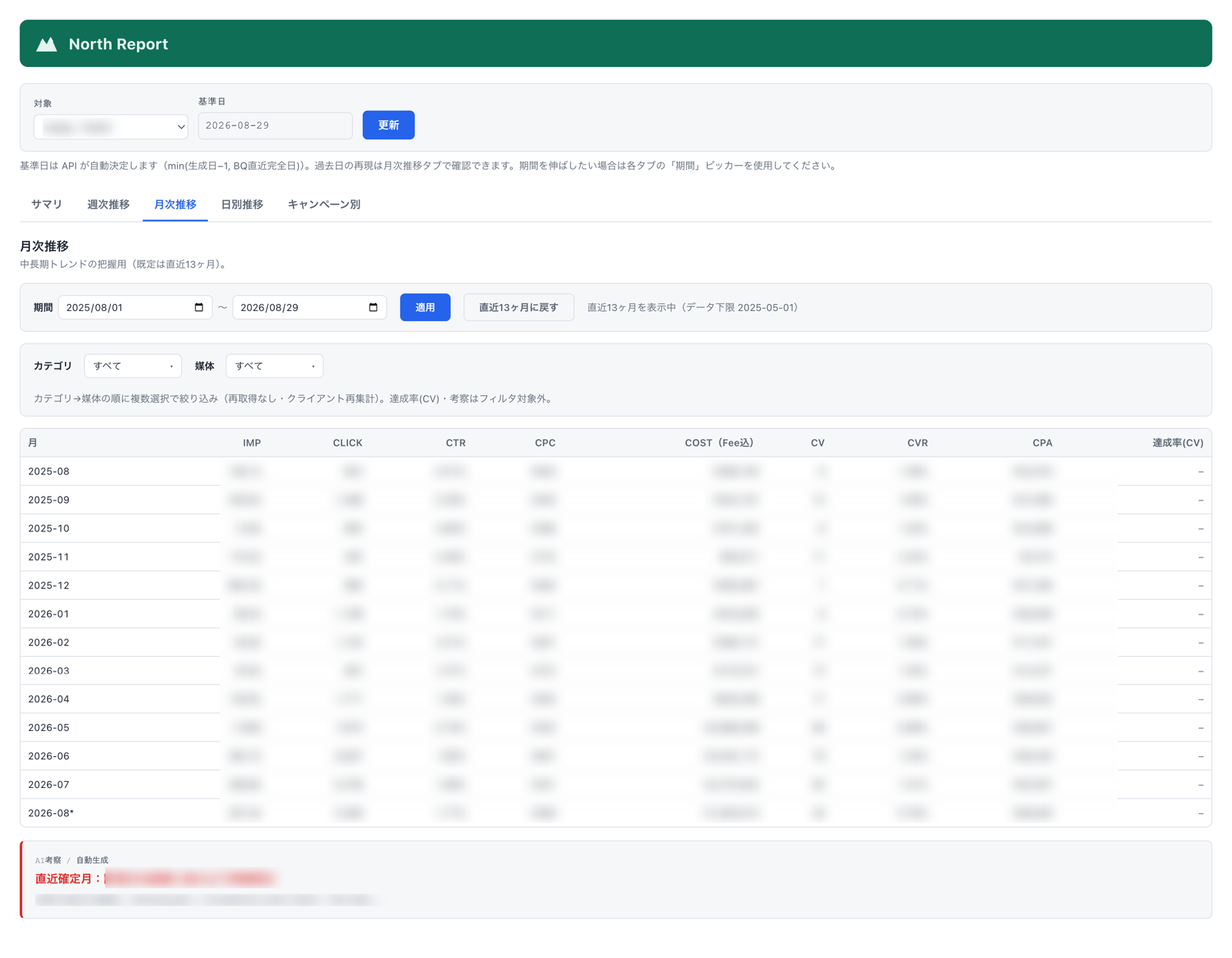Select the 2026-05 month row
This screenshot has width=1232, height=958.
616,728
